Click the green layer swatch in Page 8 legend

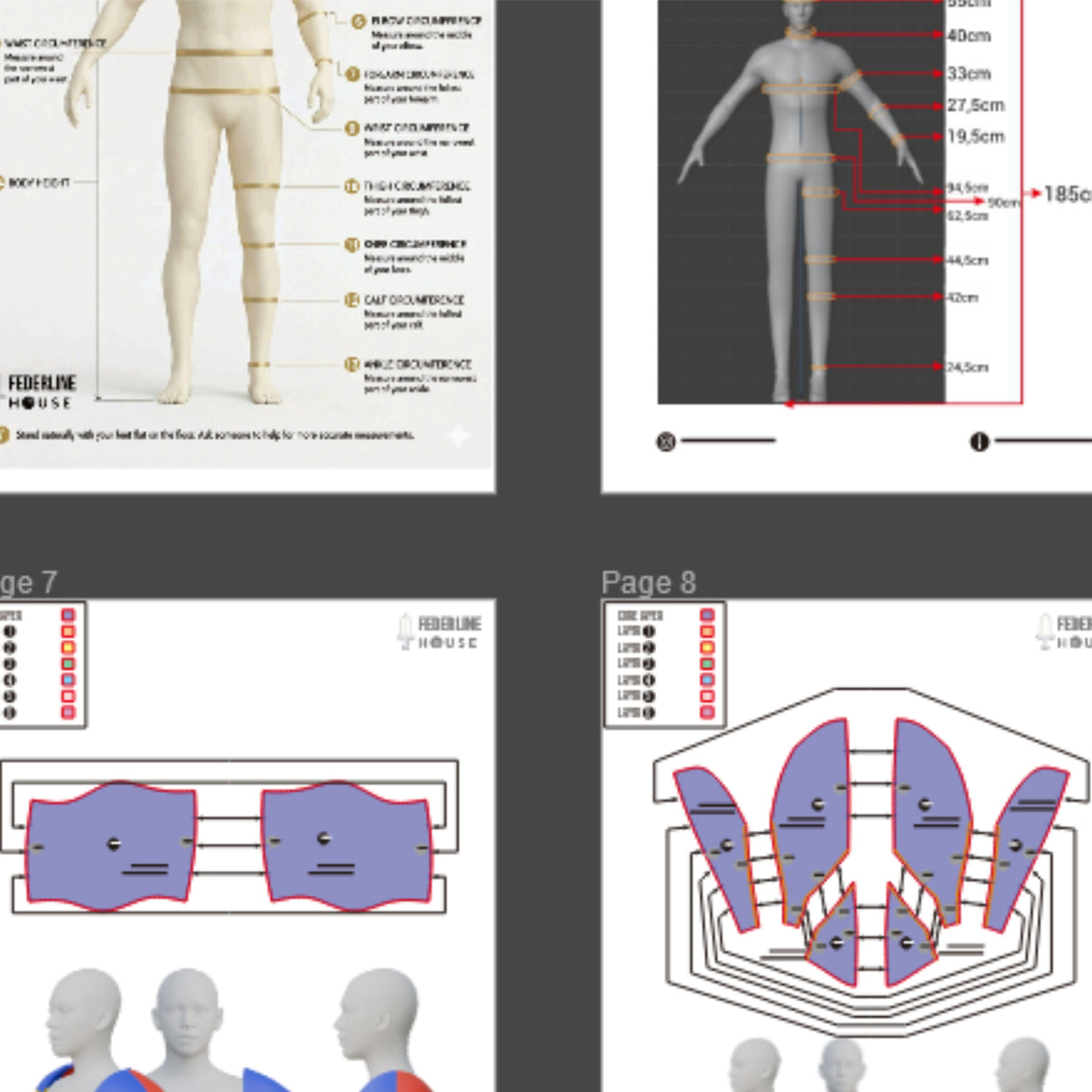tap(707, 664)
